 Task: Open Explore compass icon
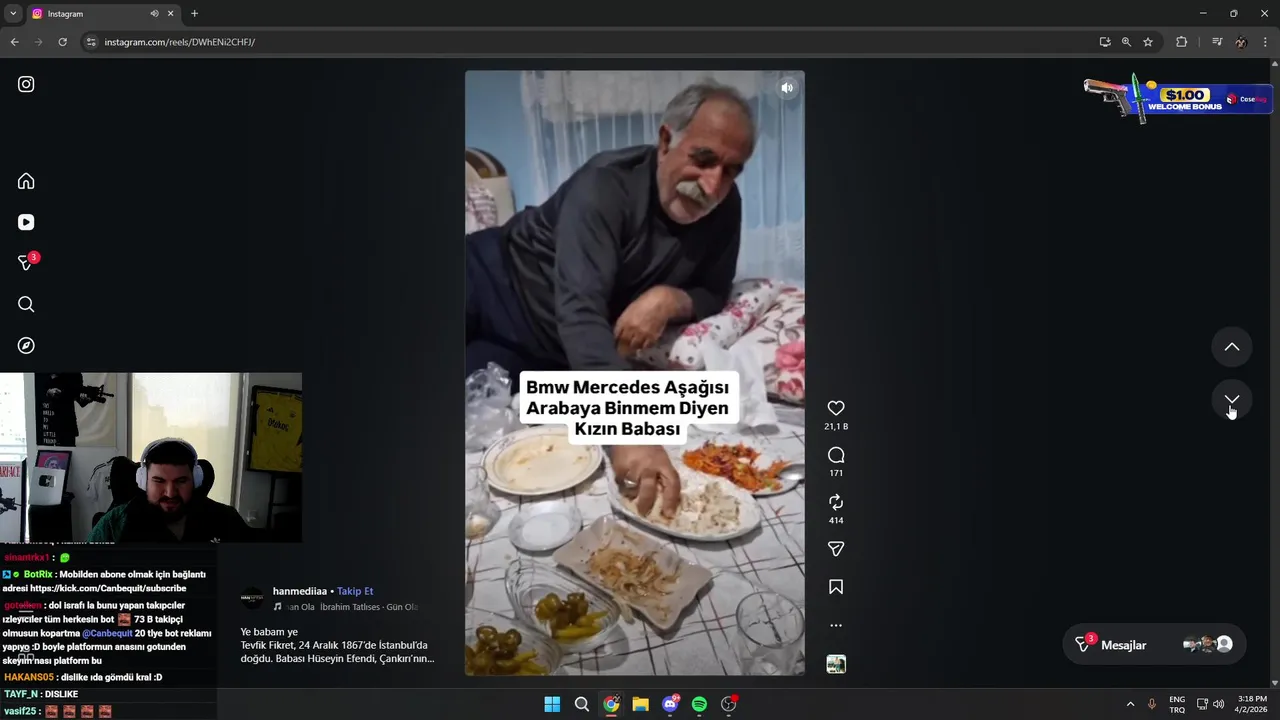tap(26, 345)
